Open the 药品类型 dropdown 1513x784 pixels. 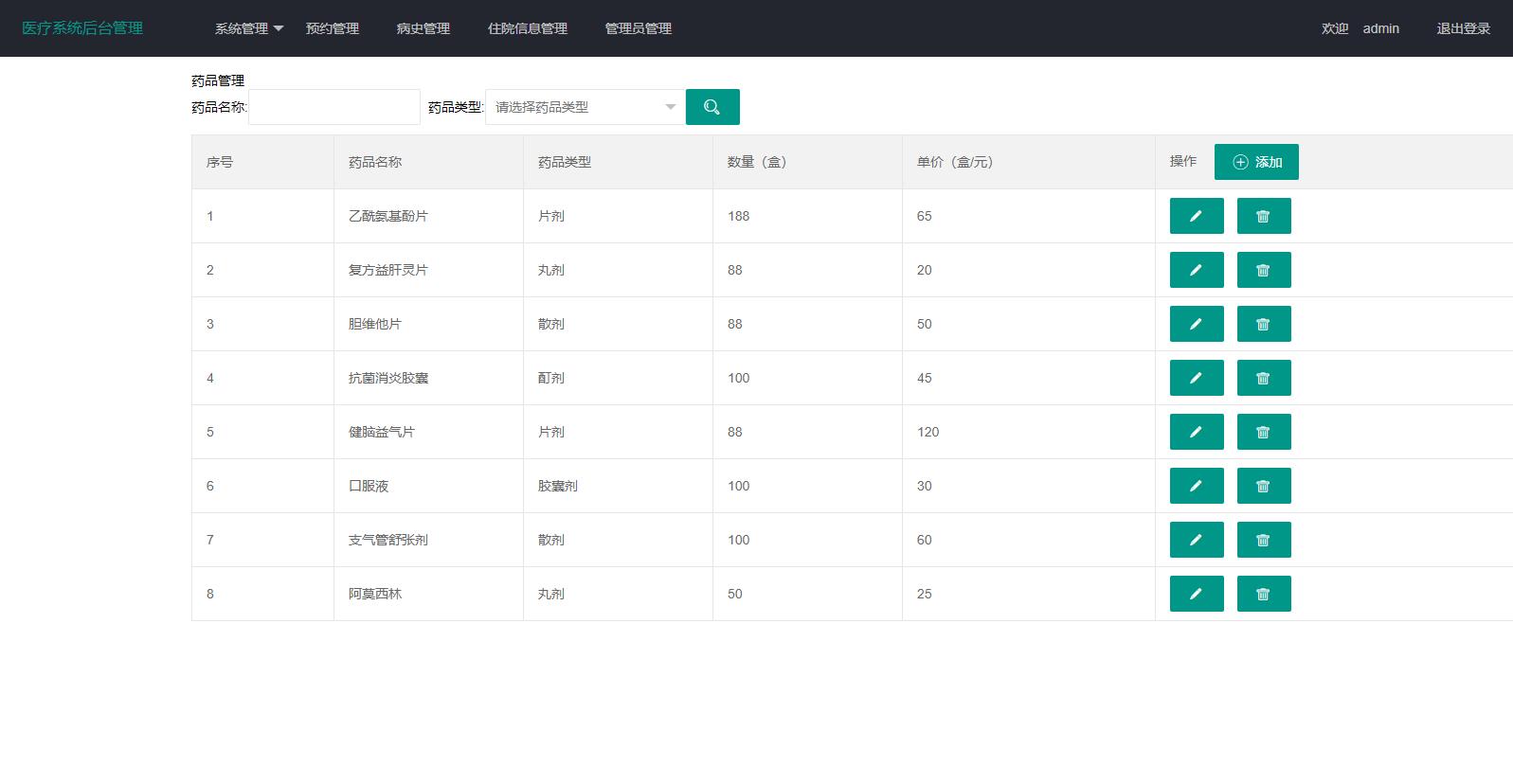(584, 107)
